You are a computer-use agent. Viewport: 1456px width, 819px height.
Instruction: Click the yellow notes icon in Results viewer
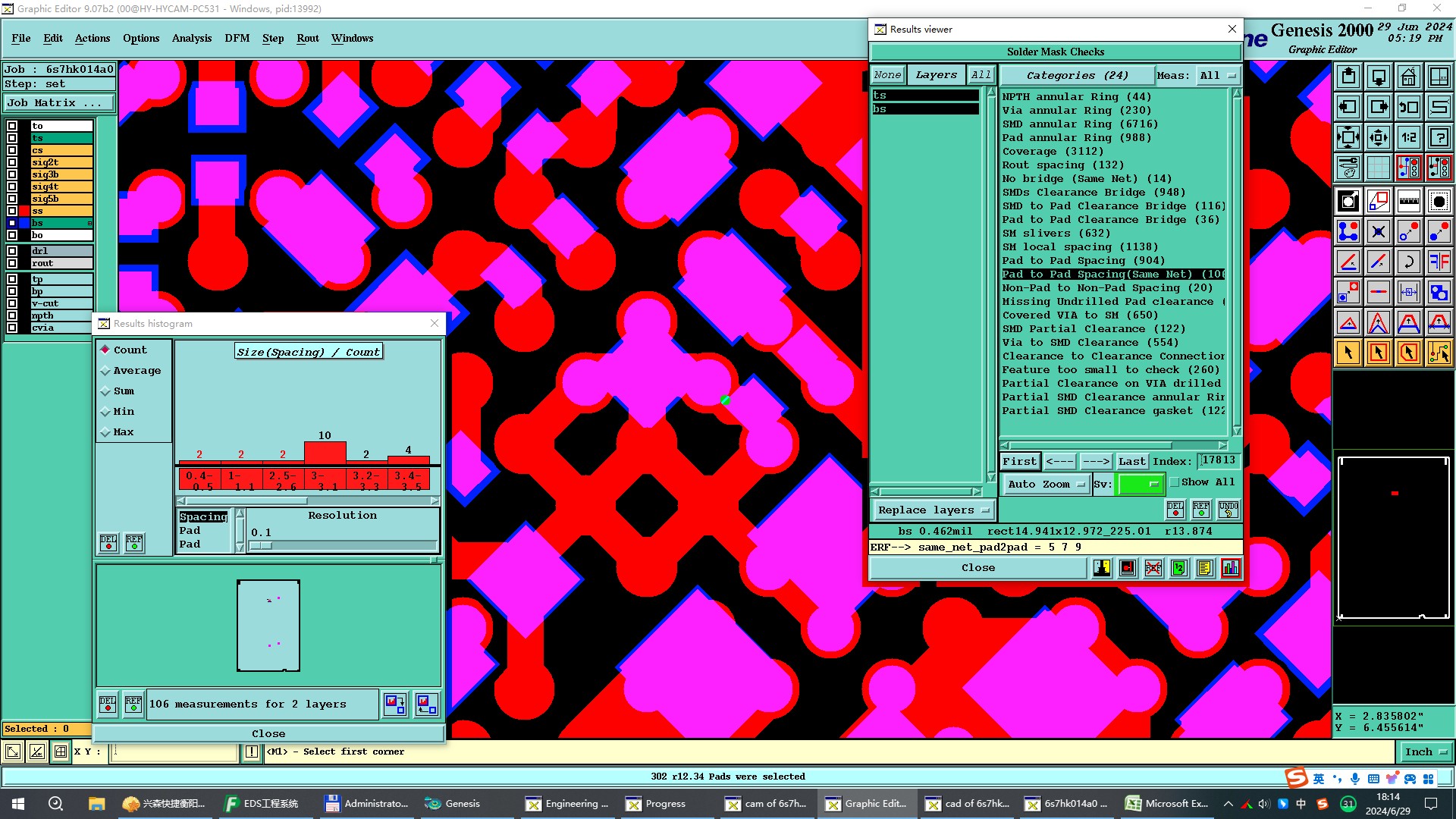1204,568
